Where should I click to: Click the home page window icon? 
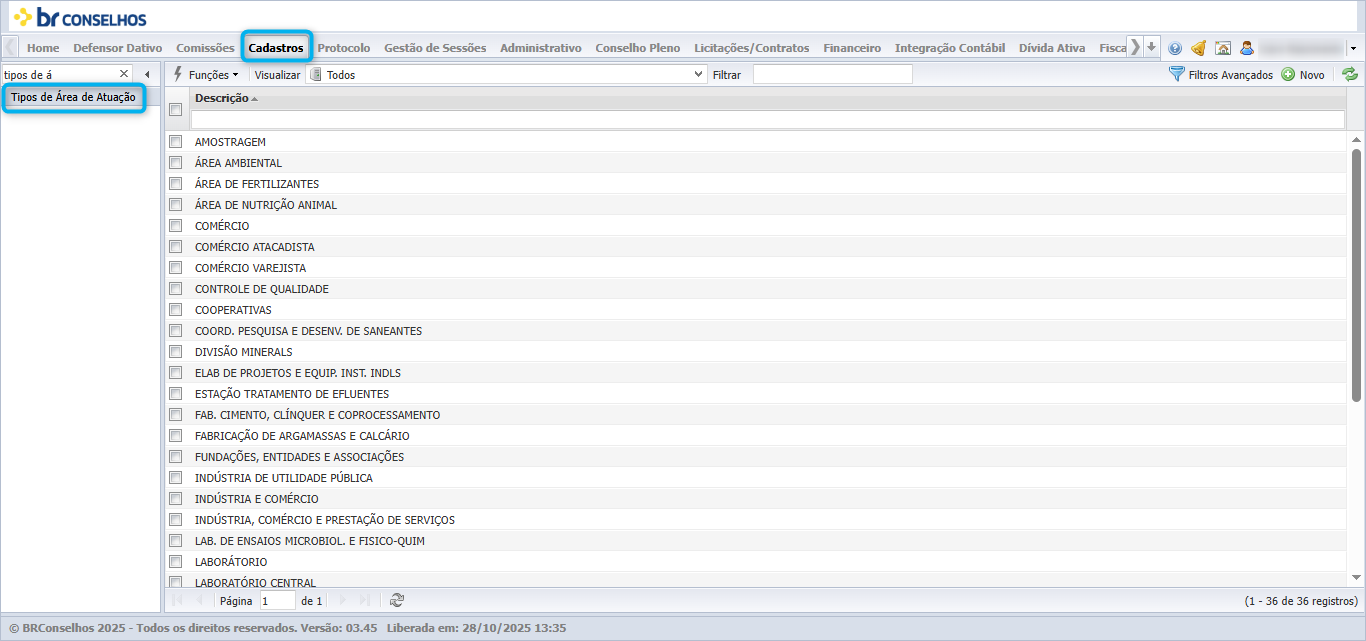(x=1222, y=48)
